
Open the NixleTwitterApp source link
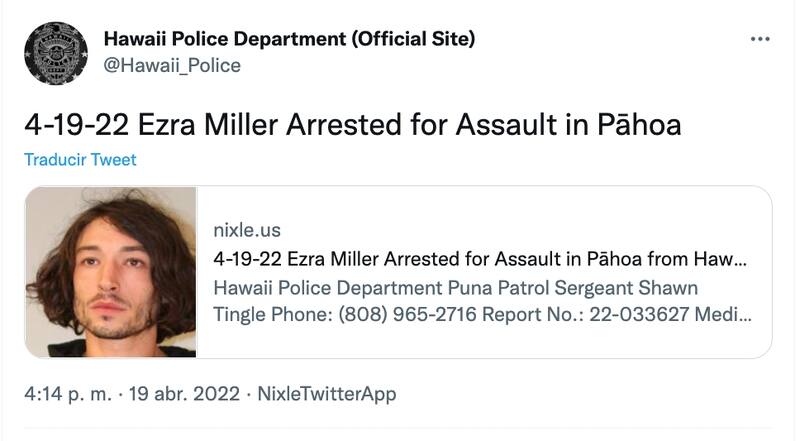tap(326, 394)
